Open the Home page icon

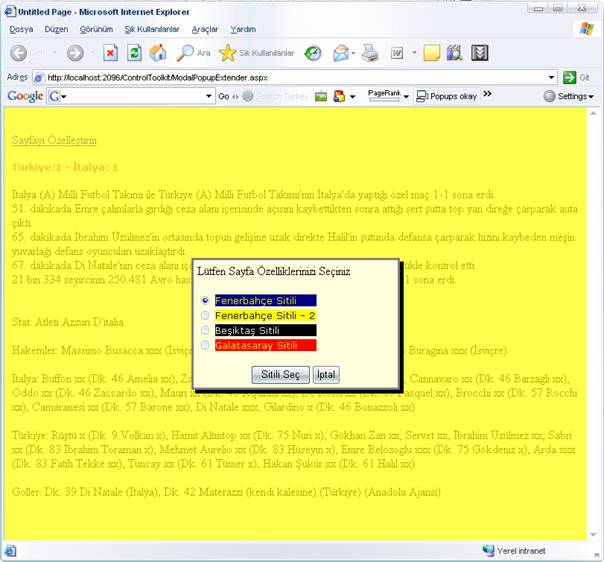[x=158, y=53]
